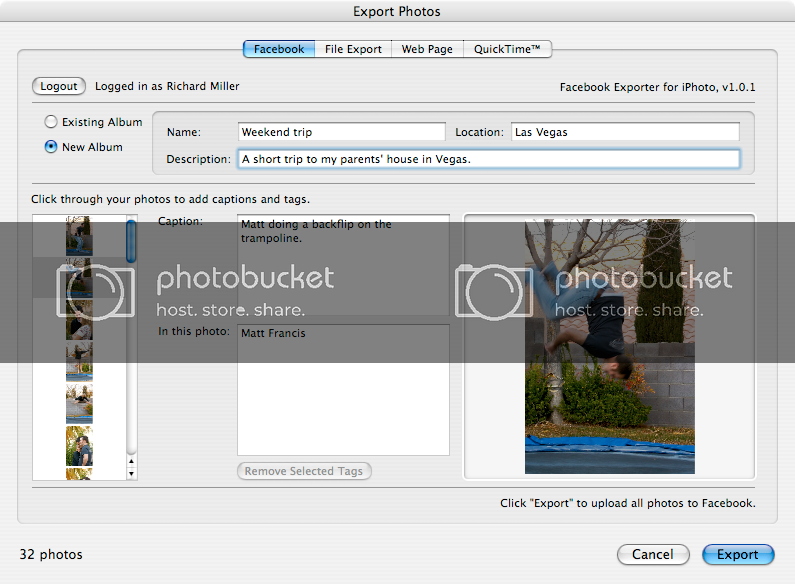Screen dimensions: 795x584
Task: Open the File Export tab
Action: (353, 49)
